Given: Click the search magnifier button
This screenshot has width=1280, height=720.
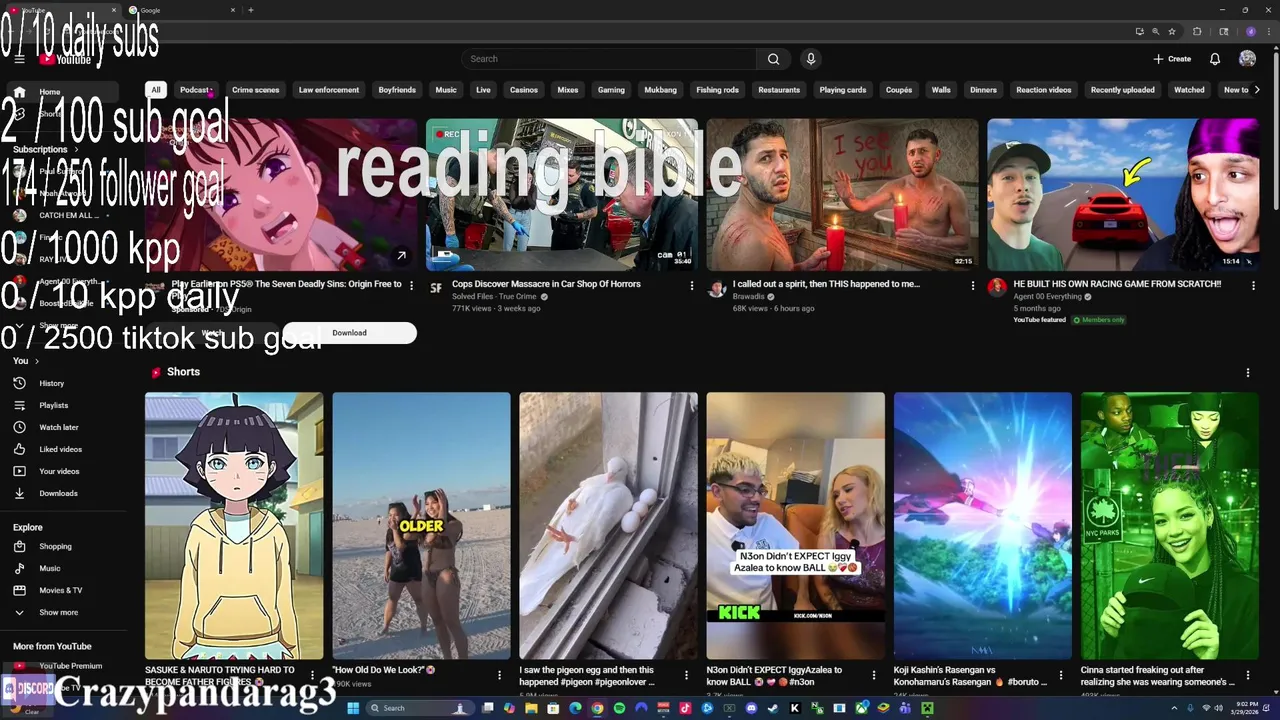Looking at the screenshot, I should (773, 59).
